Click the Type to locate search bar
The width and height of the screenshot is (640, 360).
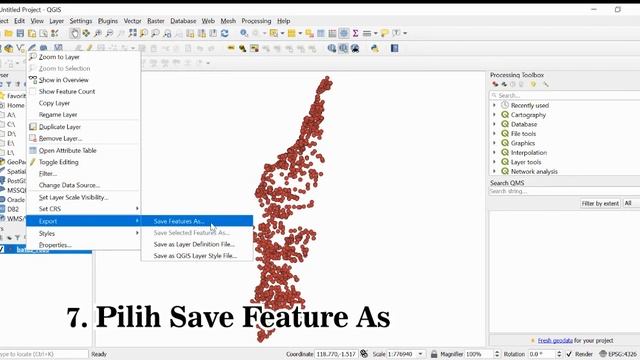pyautogui.click(x=44, y=354)
